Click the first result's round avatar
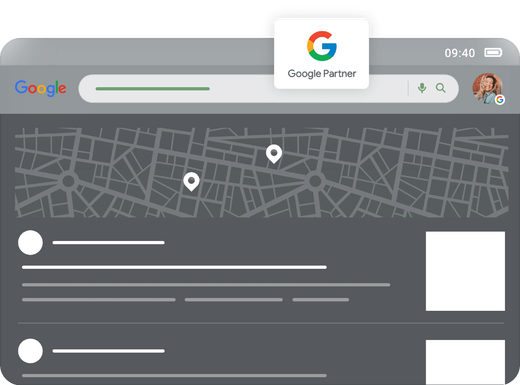Image resolution: width=520 pixels, height=385 pixels. tap(30, 242)
